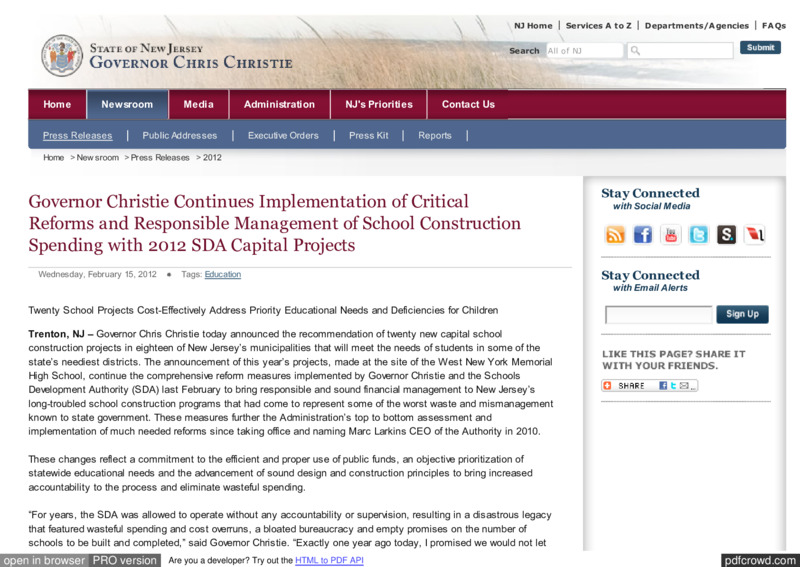Open the YouTube social icon
The width and height of the screenshot is (800, 567).
click(x=670, y=235)
